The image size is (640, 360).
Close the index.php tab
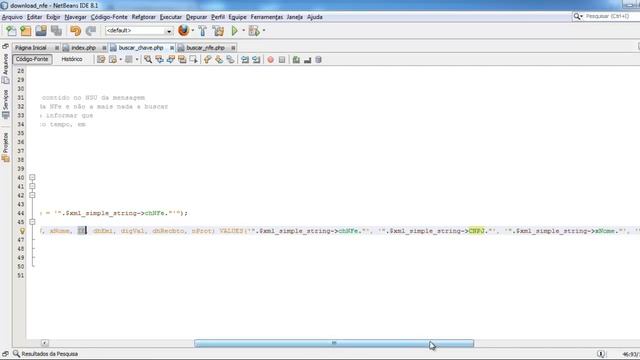104,48
